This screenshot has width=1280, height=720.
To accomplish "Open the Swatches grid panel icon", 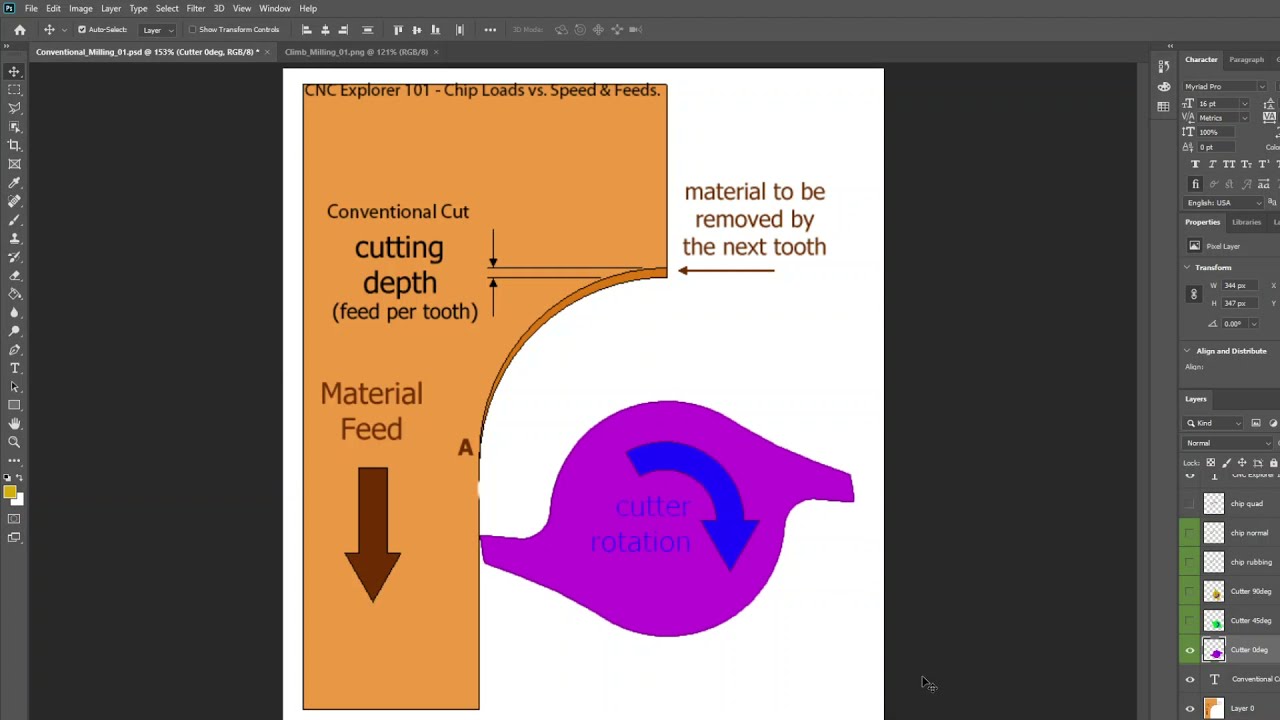I will coord(1163,106).
